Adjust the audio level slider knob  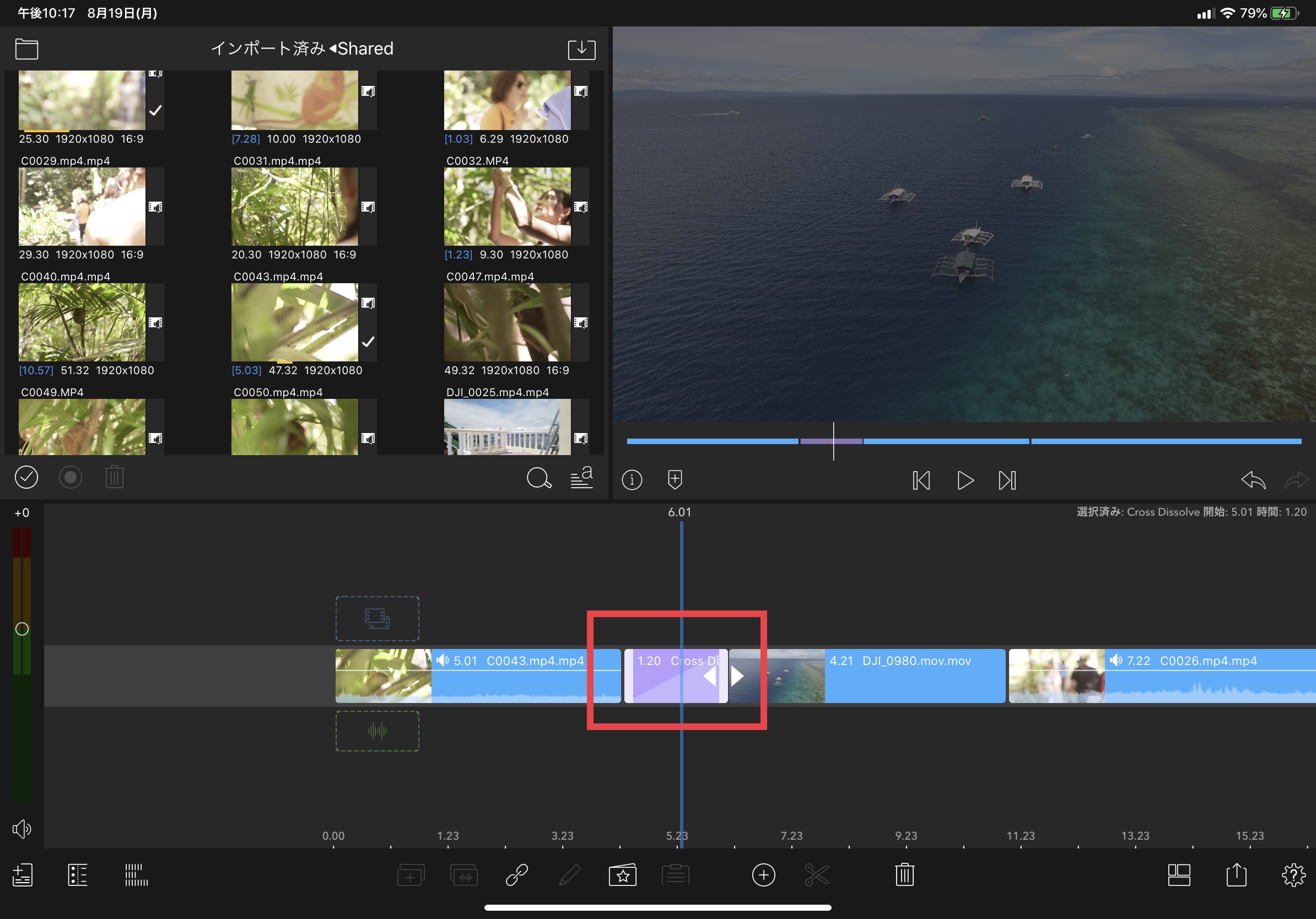click(22, 629)
